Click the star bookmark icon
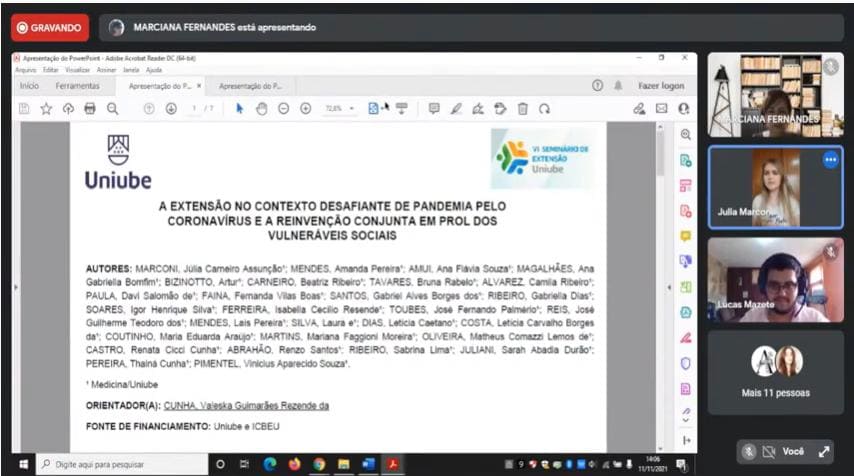The image size is (854, 476). pyautogui.click(x=46, y=109)
